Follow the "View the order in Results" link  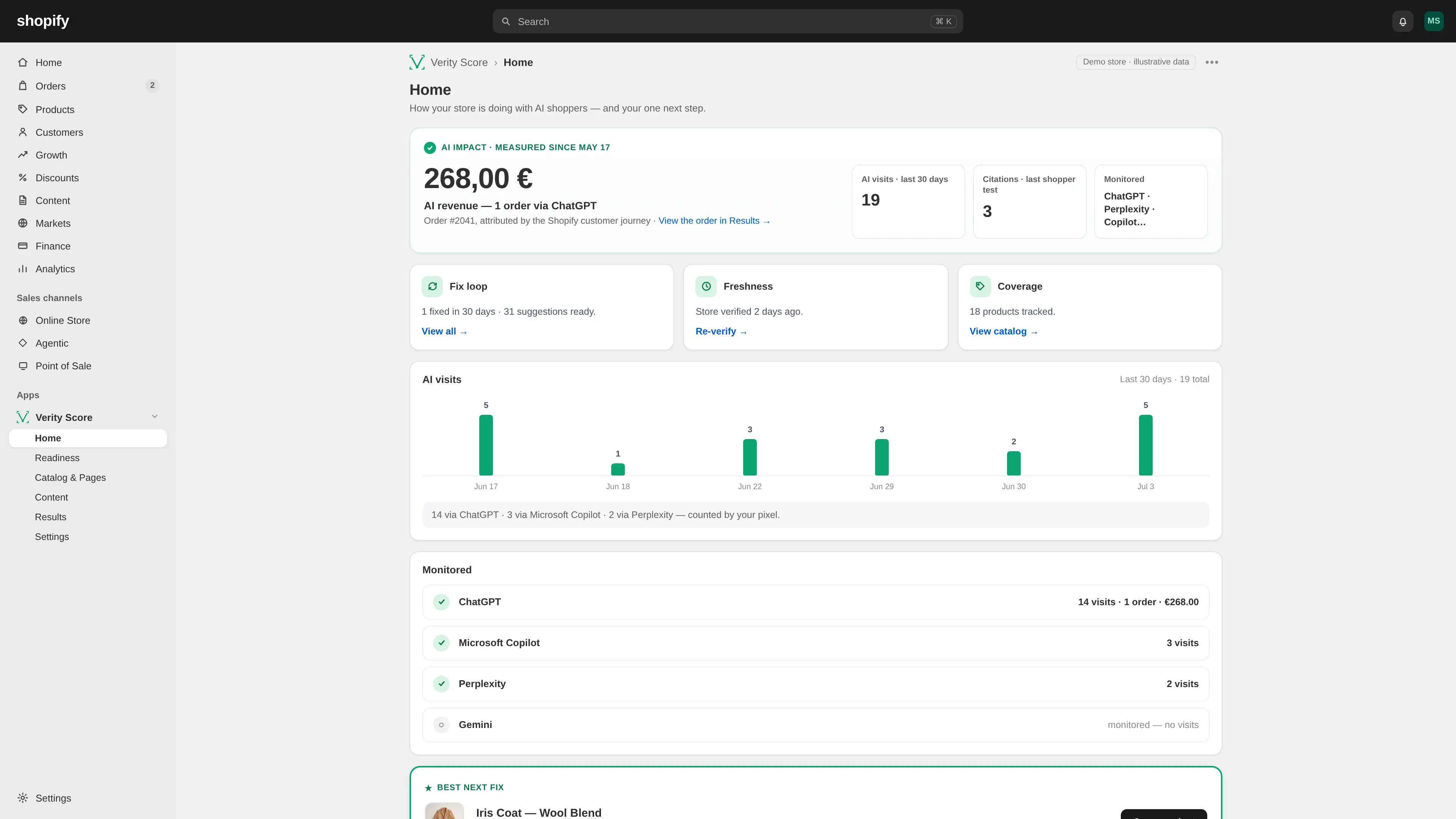pyautogui.click(x=714, y=221)
